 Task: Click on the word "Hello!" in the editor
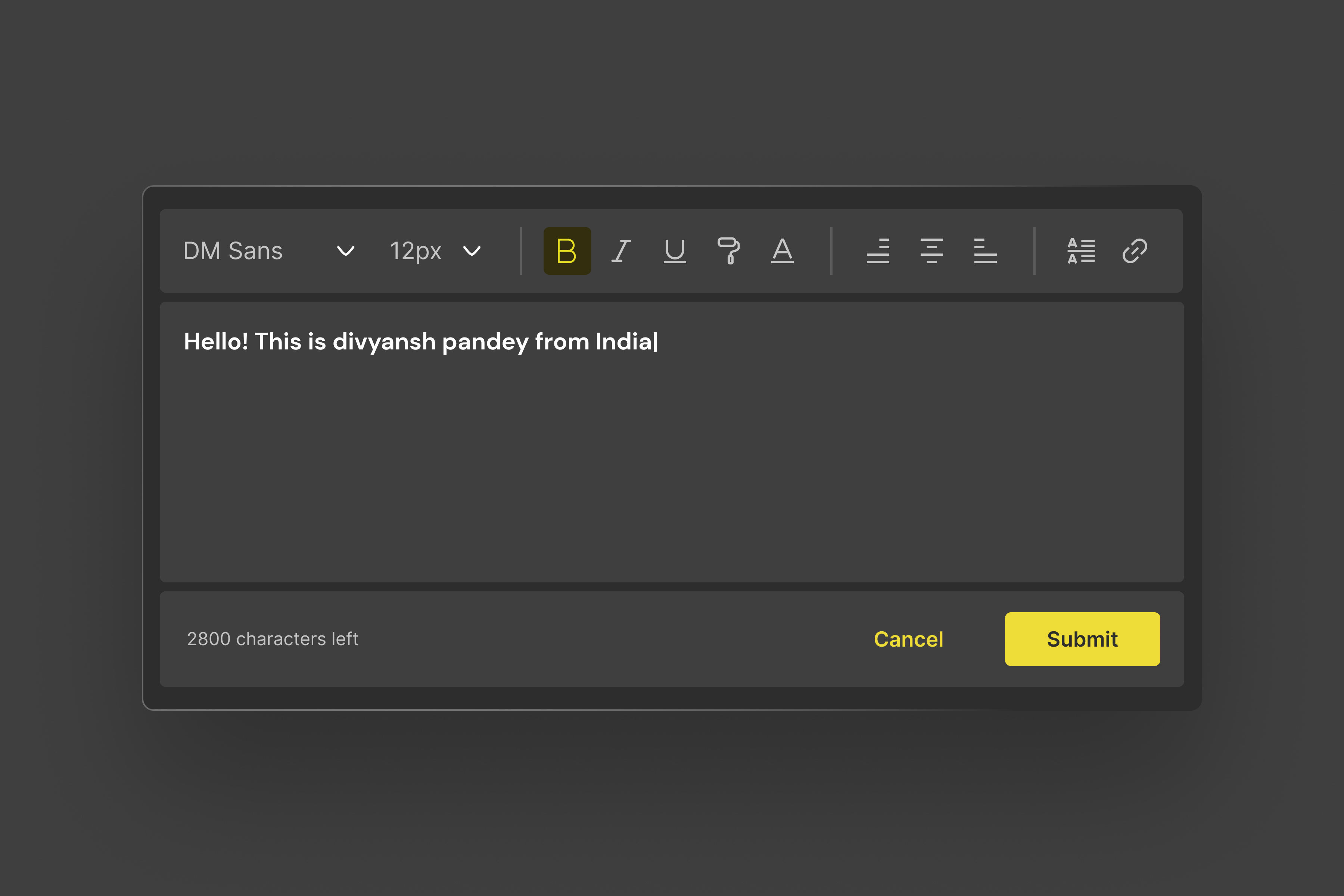pyautogui.click(x=216, y=342)
